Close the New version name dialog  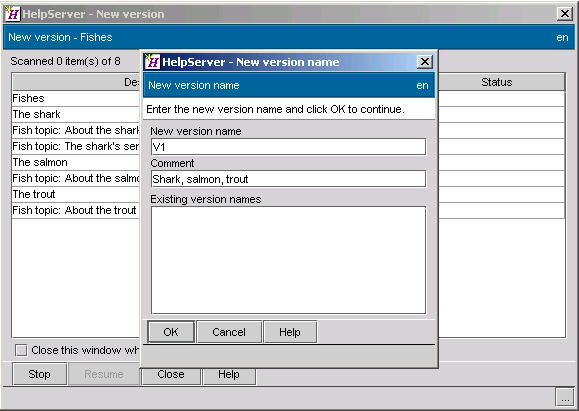425,62
